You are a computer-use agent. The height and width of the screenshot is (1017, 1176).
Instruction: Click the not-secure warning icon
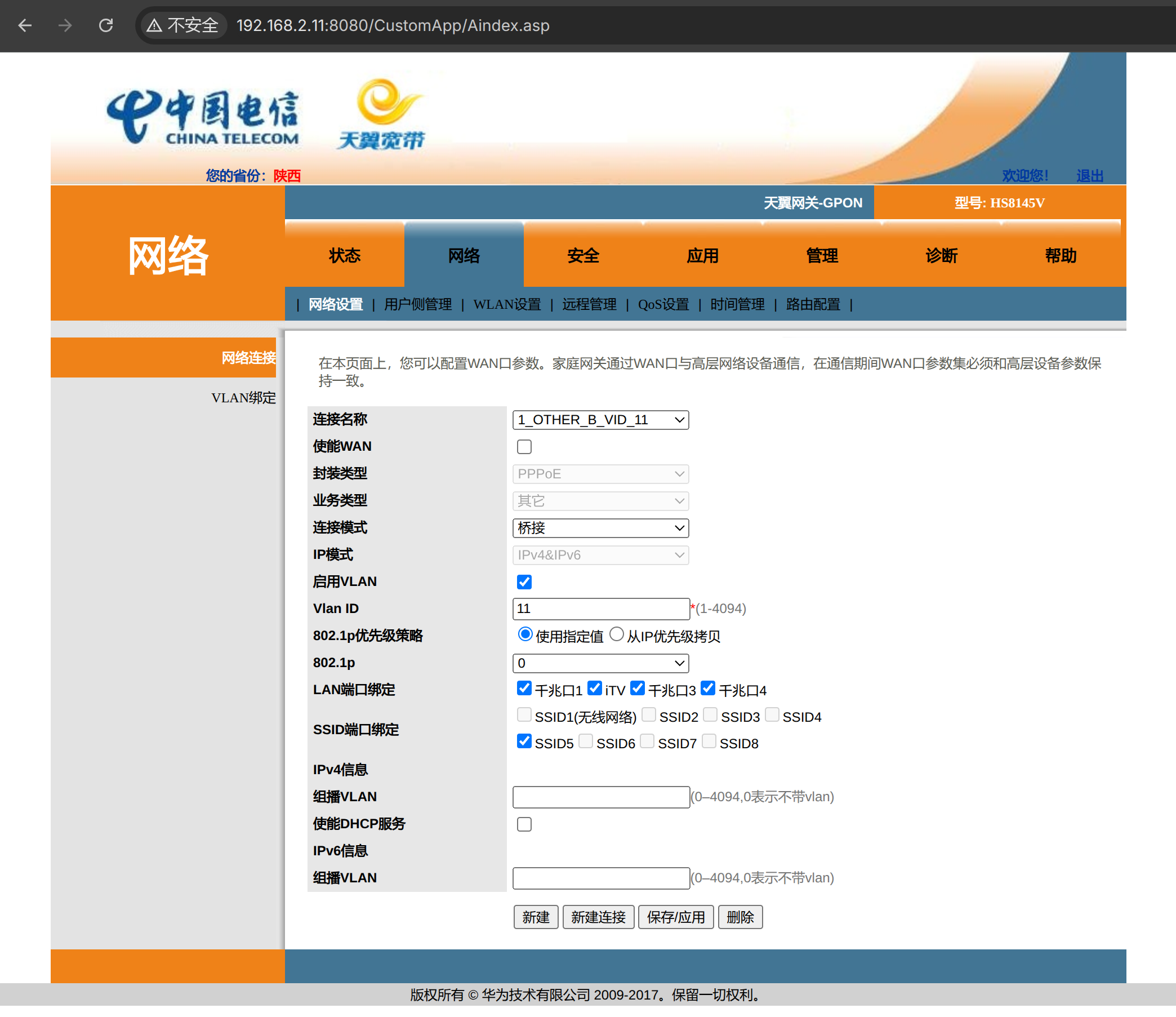point(154,25)
